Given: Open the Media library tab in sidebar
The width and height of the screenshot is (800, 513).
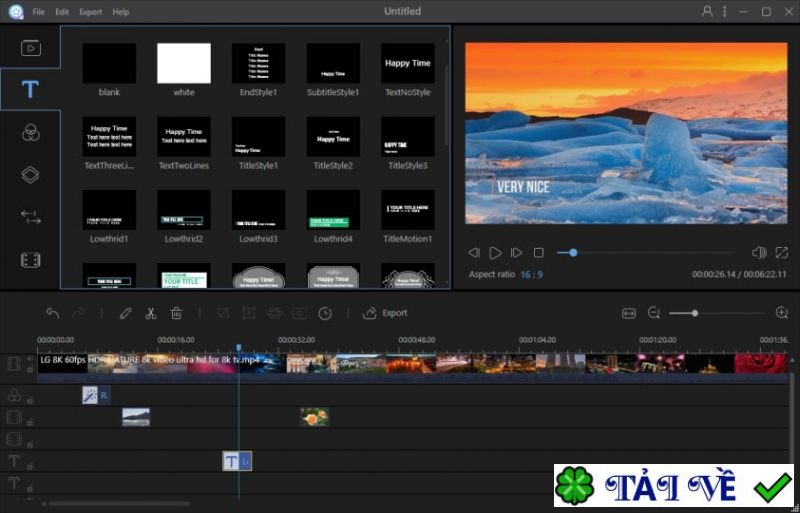Looking at the screenshot, I should pyautogui.click(x=30, y=47).
